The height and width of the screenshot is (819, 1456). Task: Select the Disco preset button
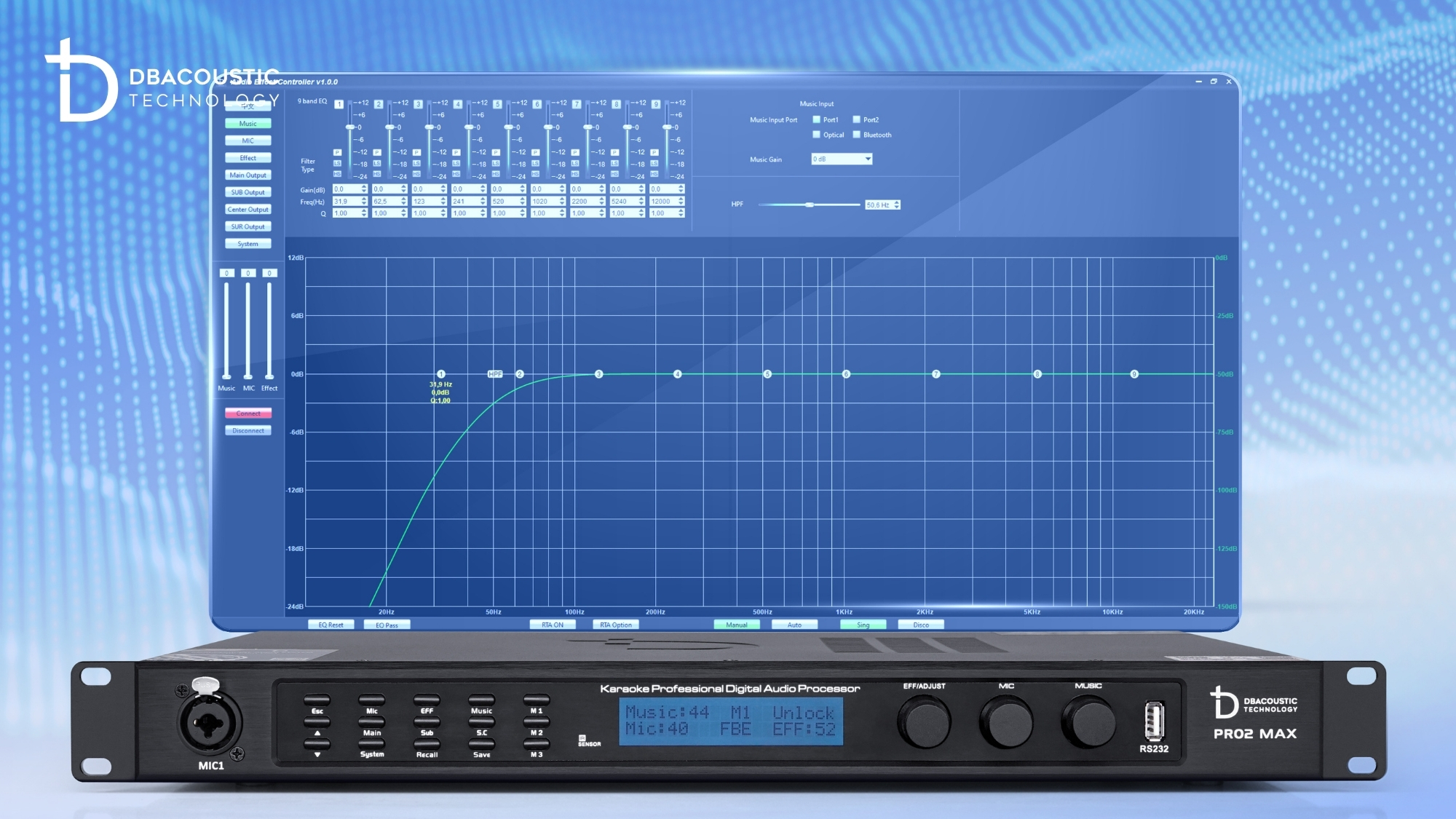tap(921, 625)
